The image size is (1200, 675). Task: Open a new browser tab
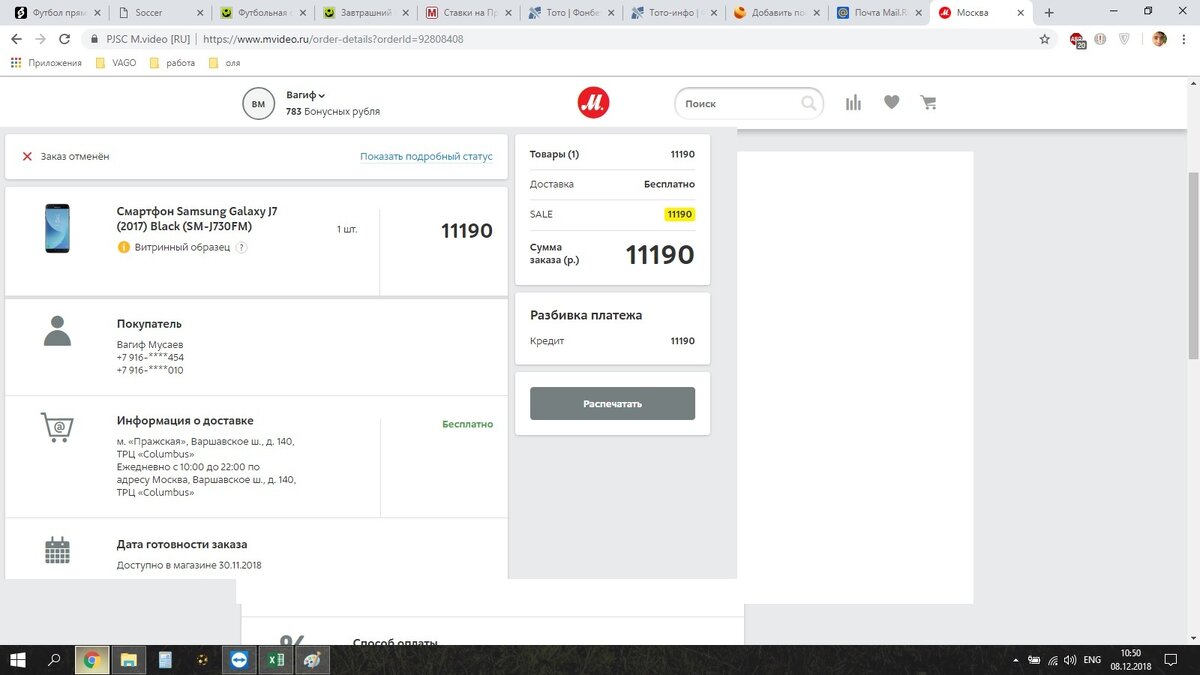1049,13
